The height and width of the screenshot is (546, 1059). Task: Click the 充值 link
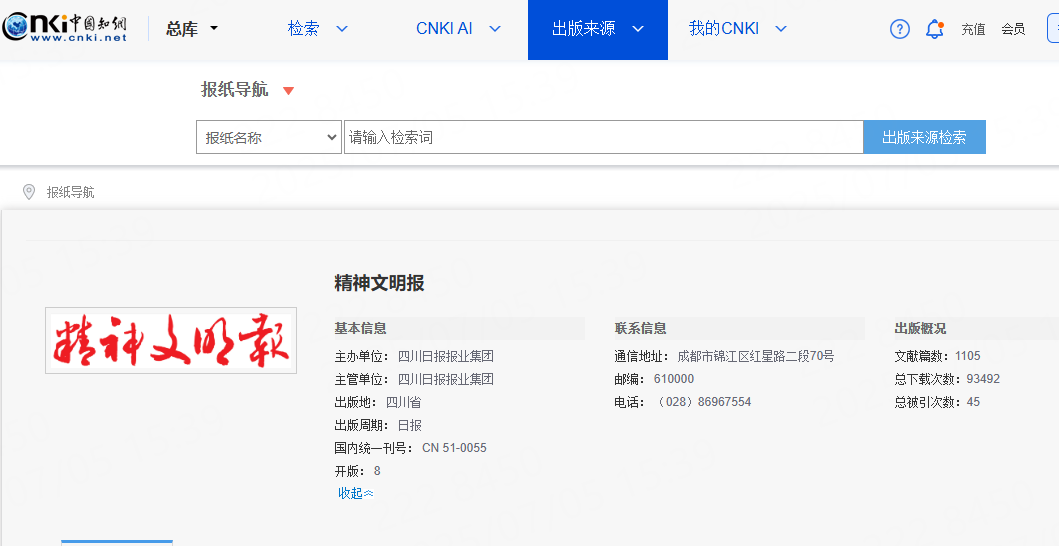(x=973, y=29)
